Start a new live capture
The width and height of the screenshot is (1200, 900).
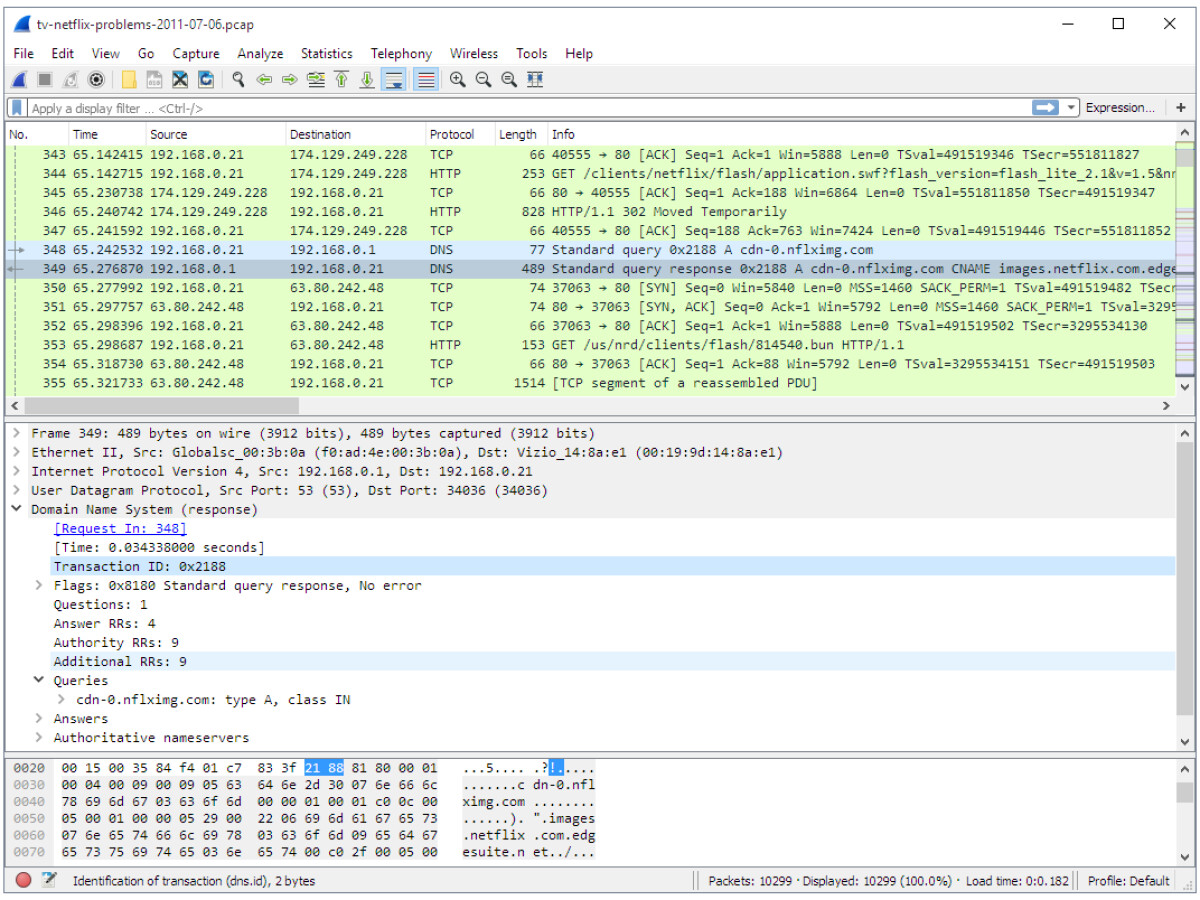point(19,79)
